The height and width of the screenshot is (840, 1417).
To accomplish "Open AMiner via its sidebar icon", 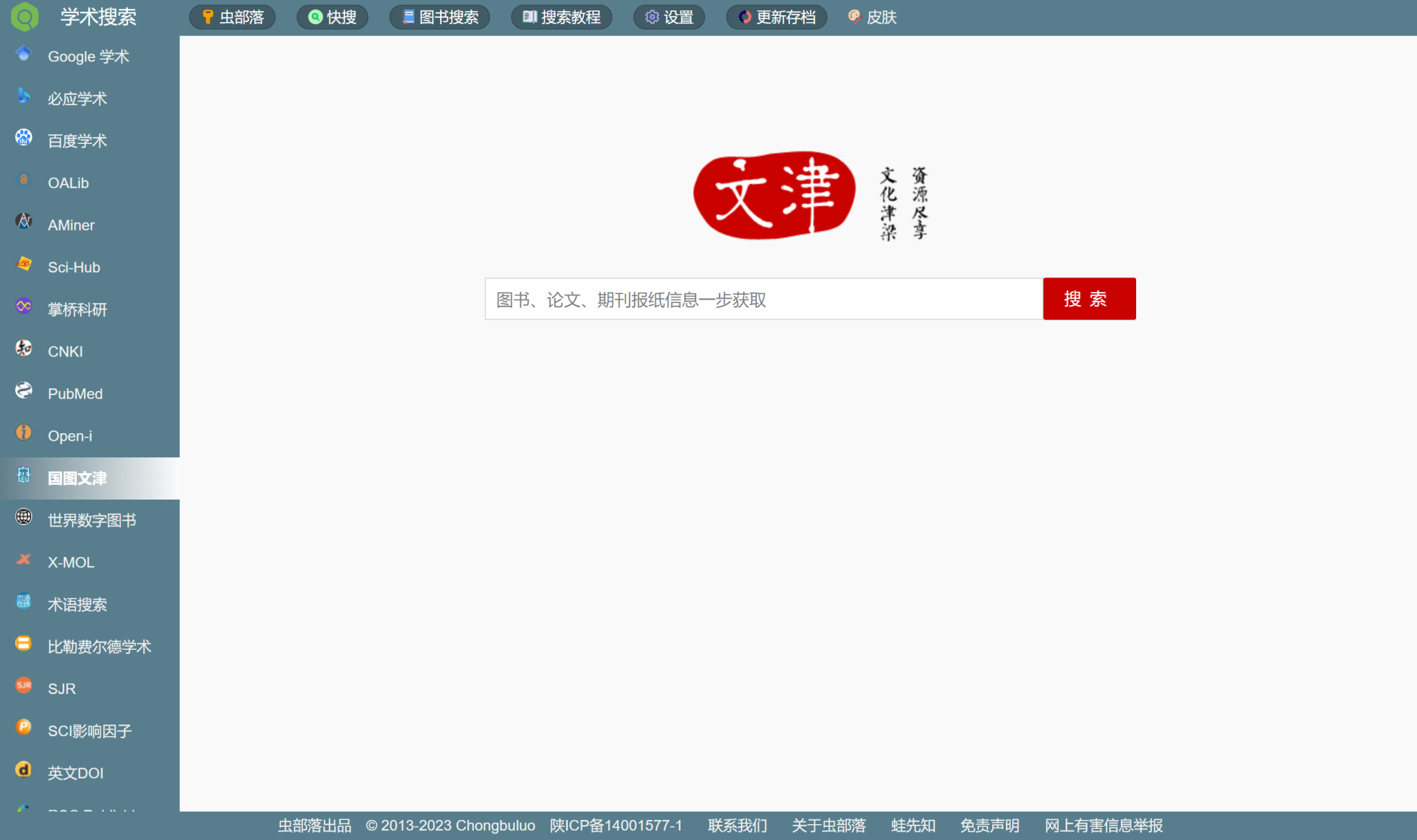I will click(24, 222).
